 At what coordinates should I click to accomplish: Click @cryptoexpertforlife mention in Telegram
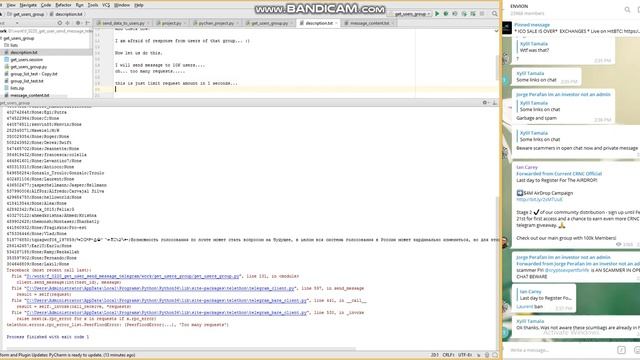point(567,270)
